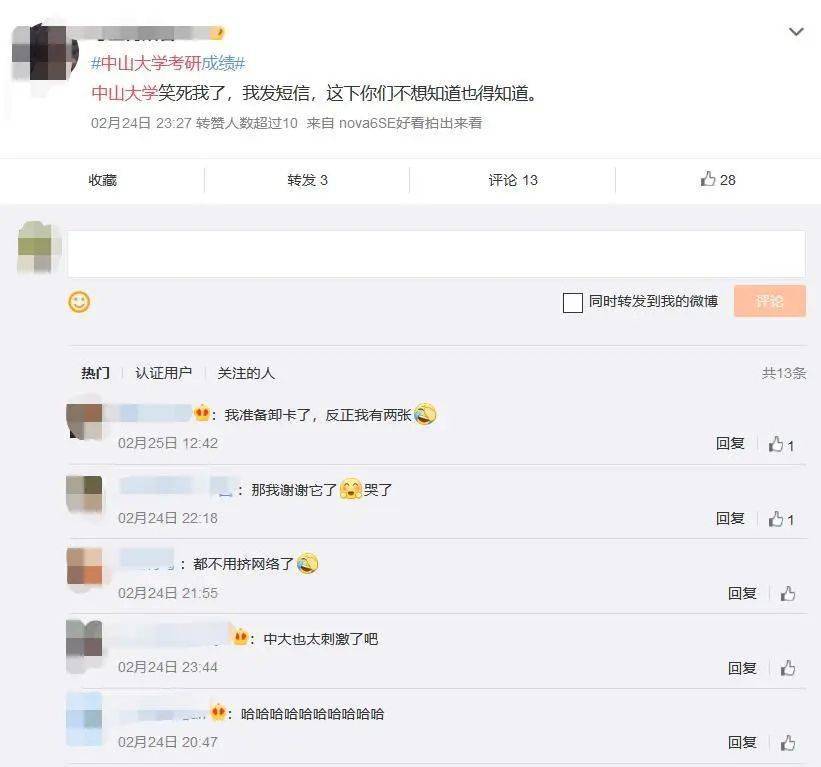
Task: Open hashtag #中山大学考研成绩# link
Action: click(168, 63)
